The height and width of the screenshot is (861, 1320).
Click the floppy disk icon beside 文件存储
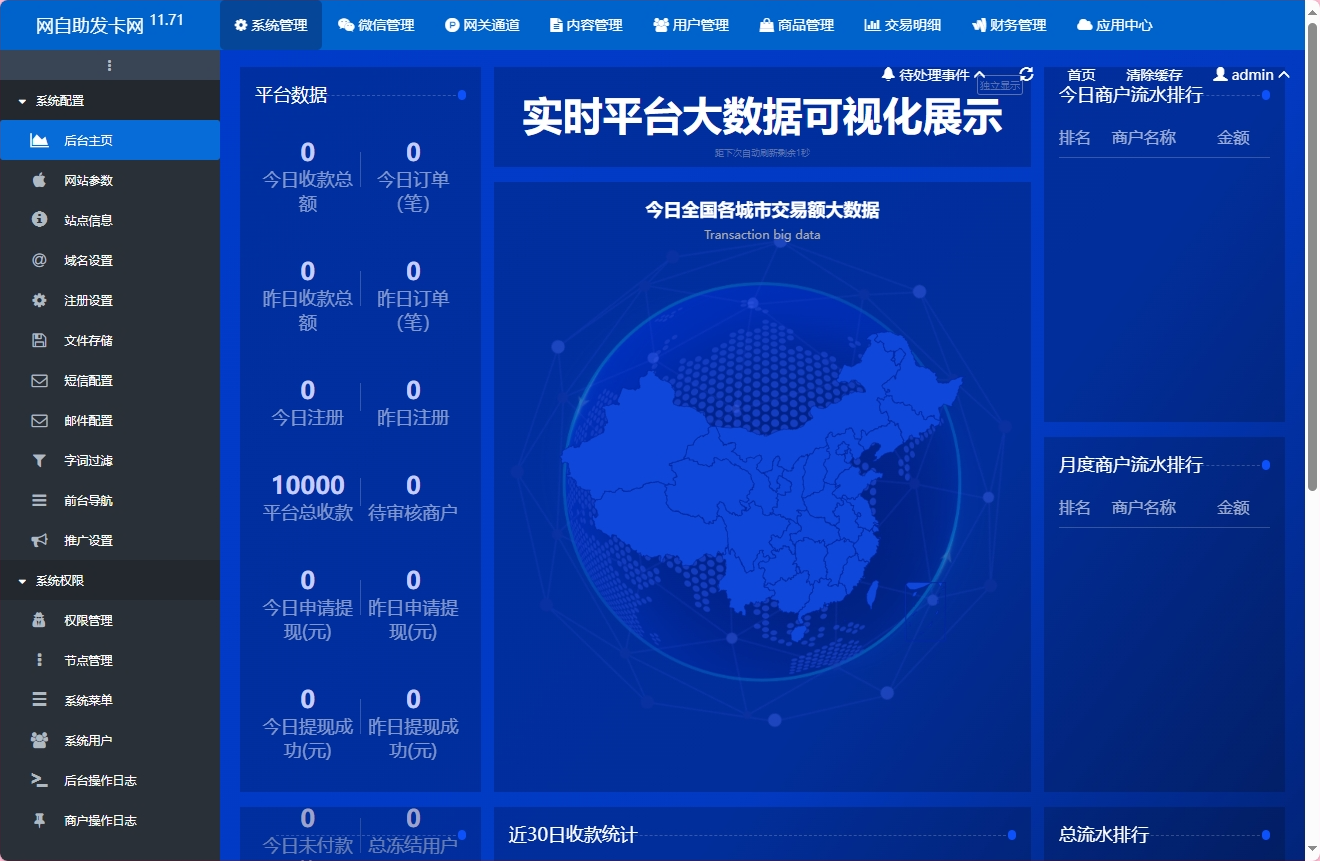click(x=39, y=340)
